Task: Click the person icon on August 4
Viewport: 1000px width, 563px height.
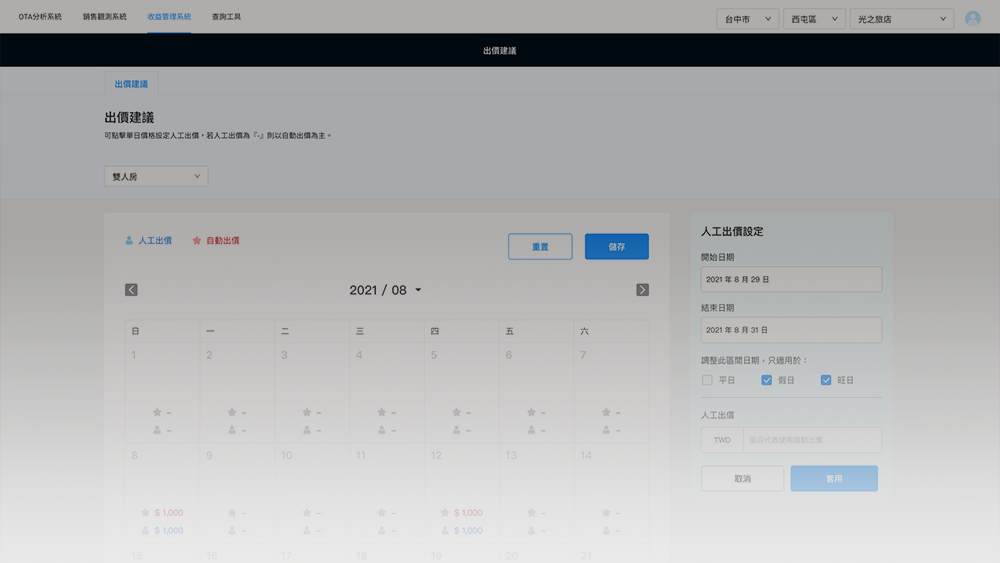Action: [381, 430]
